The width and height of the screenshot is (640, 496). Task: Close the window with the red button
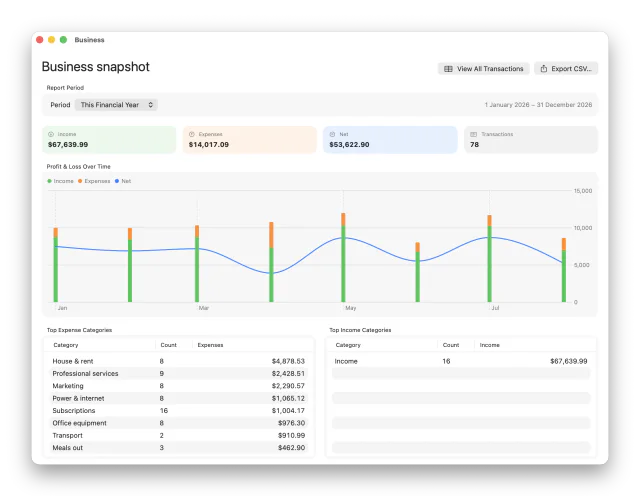tap(40, 40)
